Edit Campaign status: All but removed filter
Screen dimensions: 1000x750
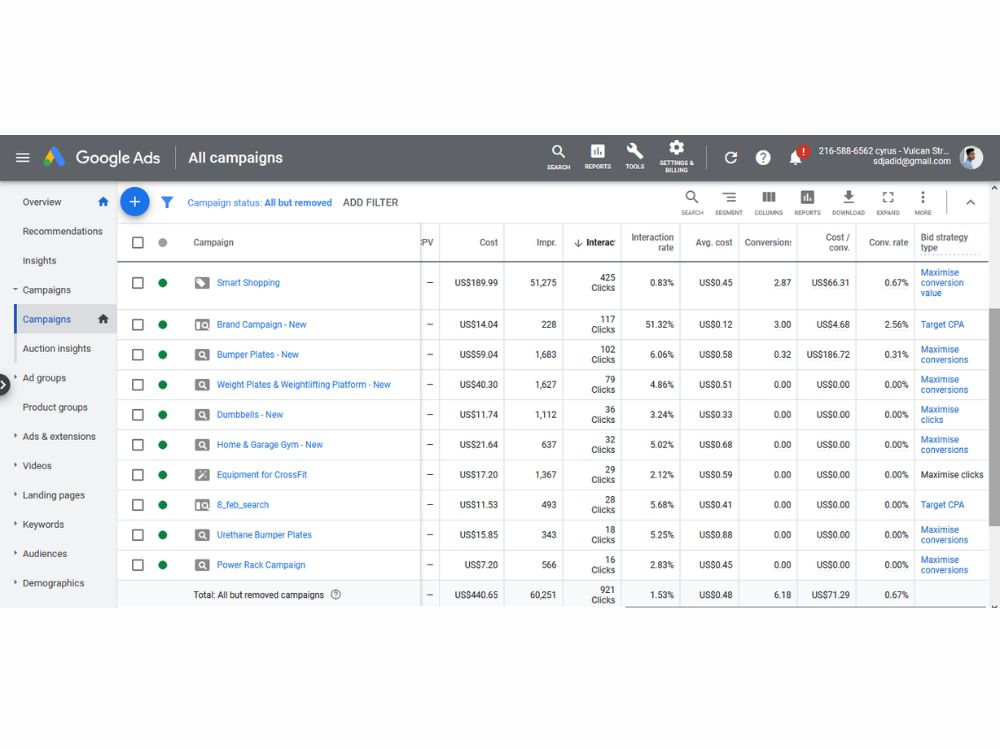pos(260,202)
